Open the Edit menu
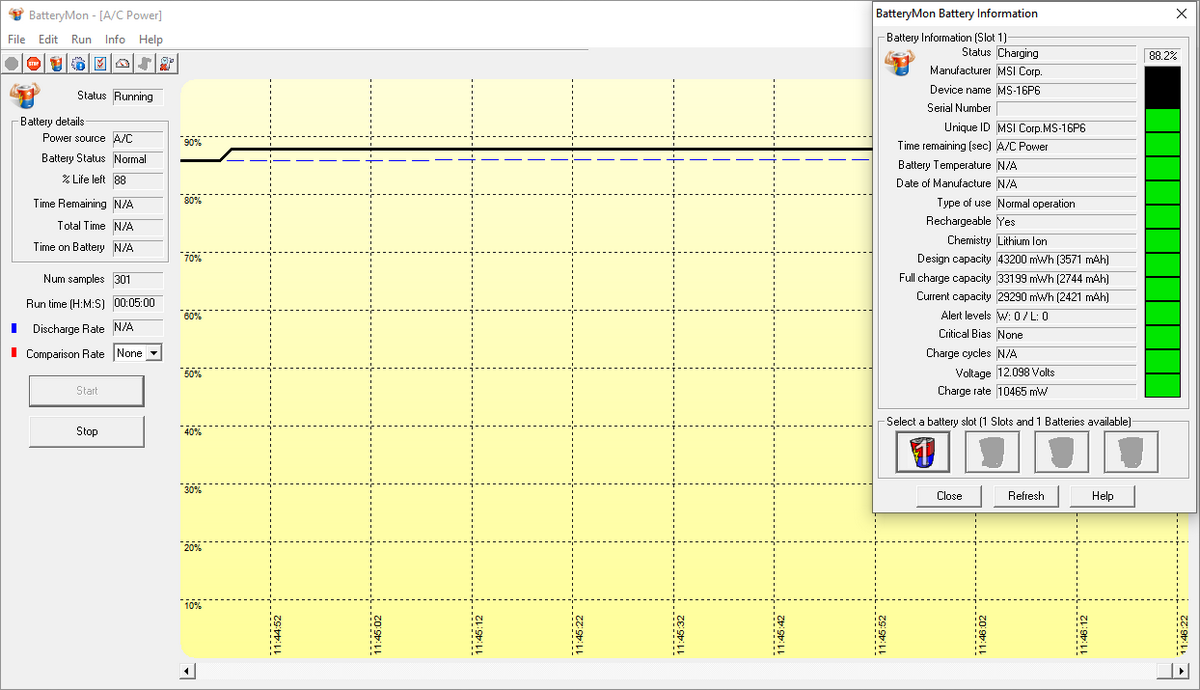Image resolution: width=1200 pixels, height=690 pixels. (x=48, y=39)
